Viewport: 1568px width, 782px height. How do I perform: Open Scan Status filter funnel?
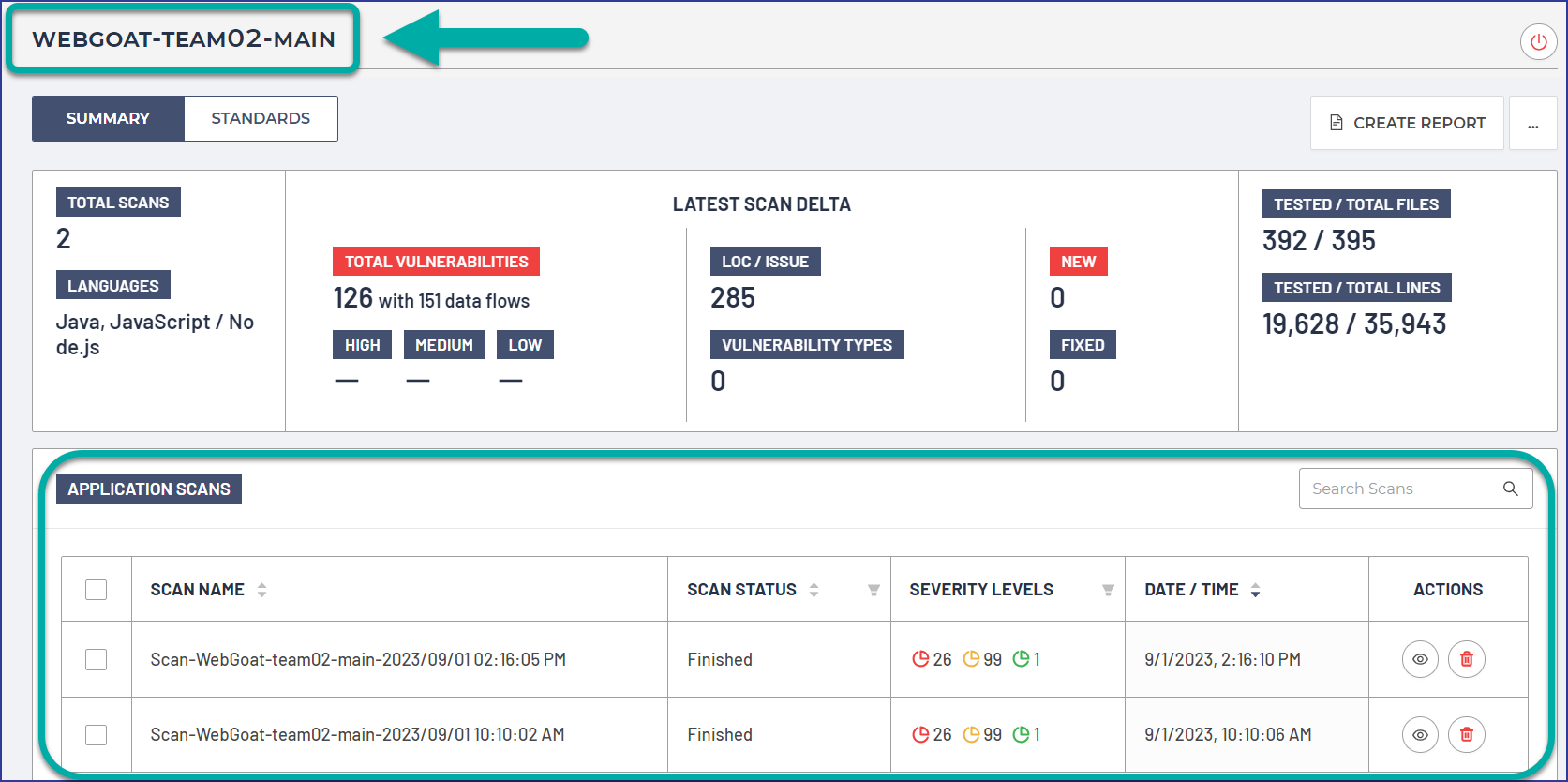874,590
